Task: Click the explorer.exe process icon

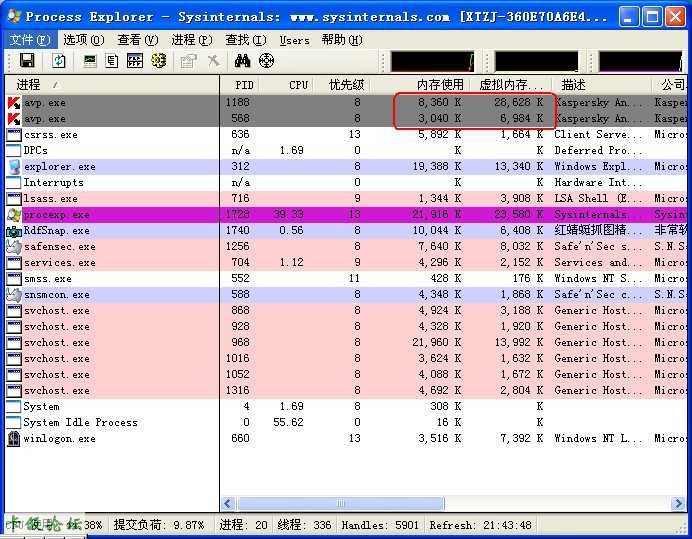Action: [x=14, y=167]
